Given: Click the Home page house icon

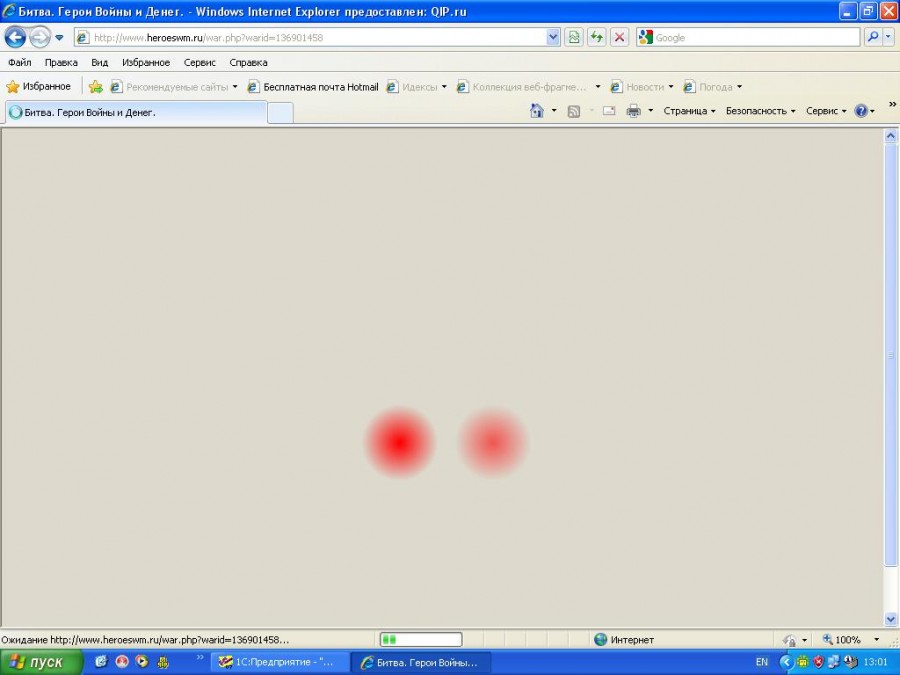Looking at the screenshot, I should (x=537, y=111).
